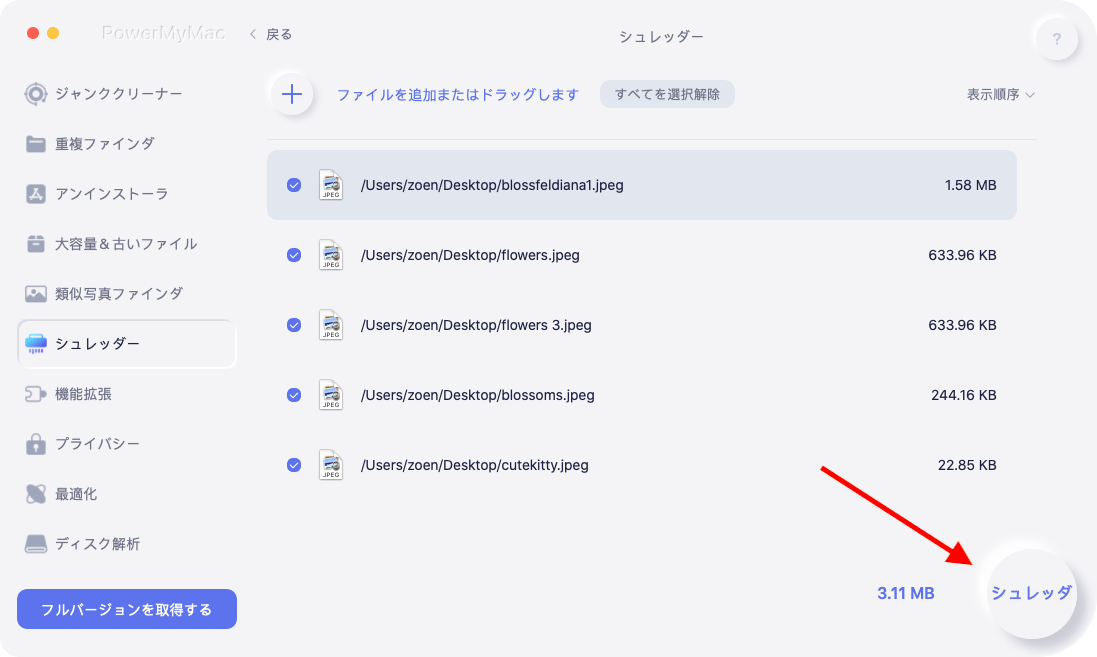Viewport: 1097px width, 657px height.
Task: Select the /Users/zoen/Desktop/flowers 3.jpeg path
Action: 476,325
